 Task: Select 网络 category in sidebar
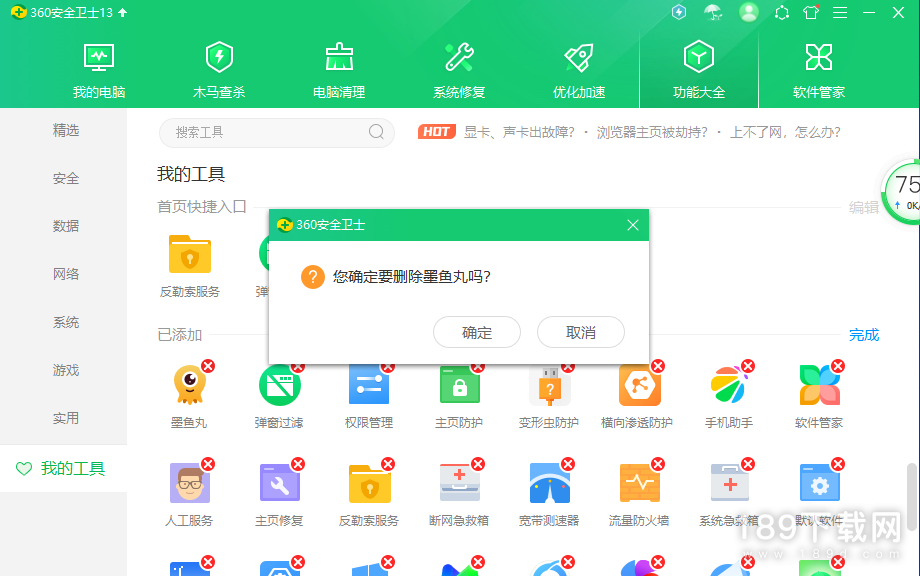(66, 274)
